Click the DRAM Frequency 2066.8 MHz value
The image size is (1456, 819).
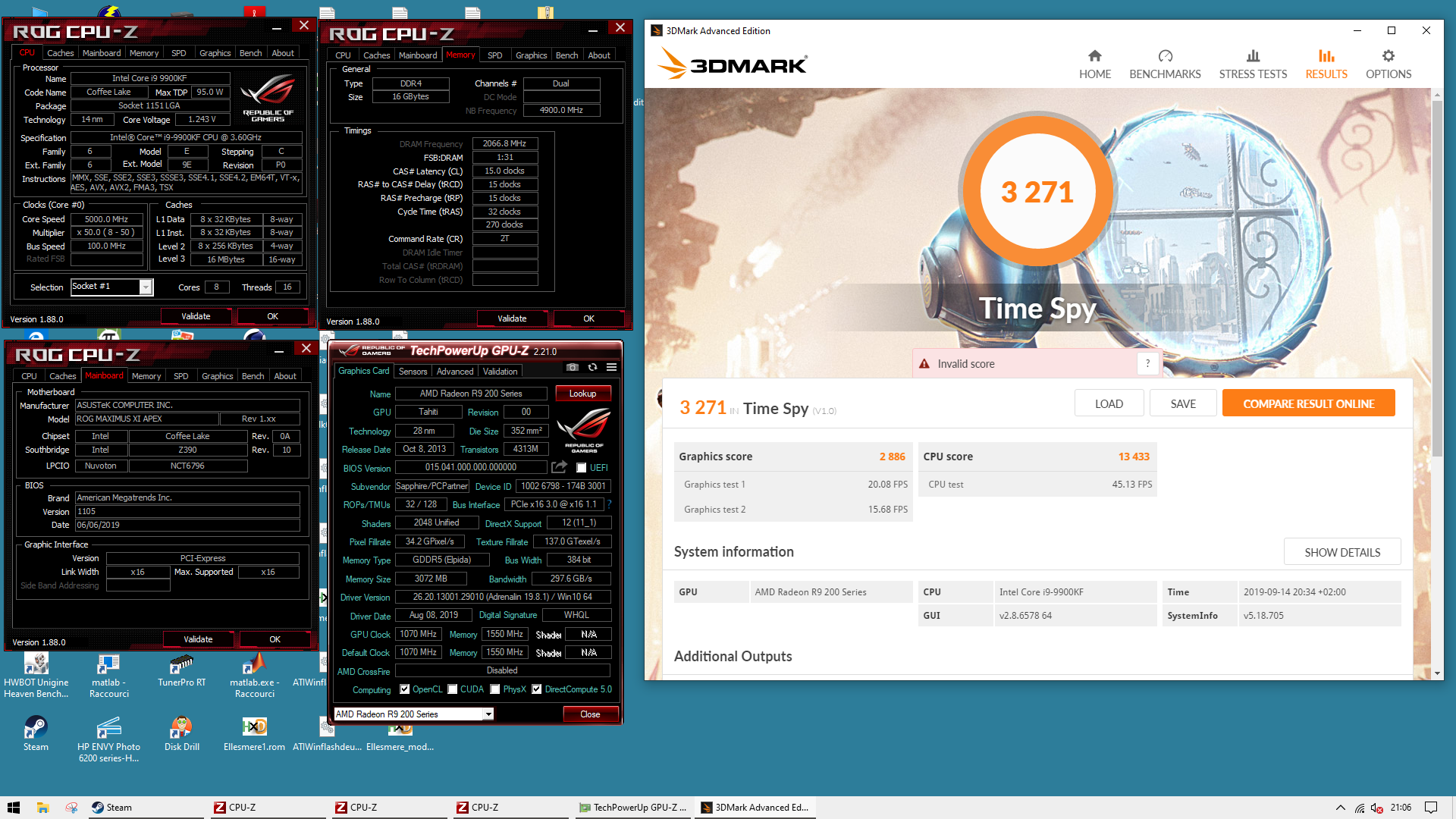coord(505,143)
